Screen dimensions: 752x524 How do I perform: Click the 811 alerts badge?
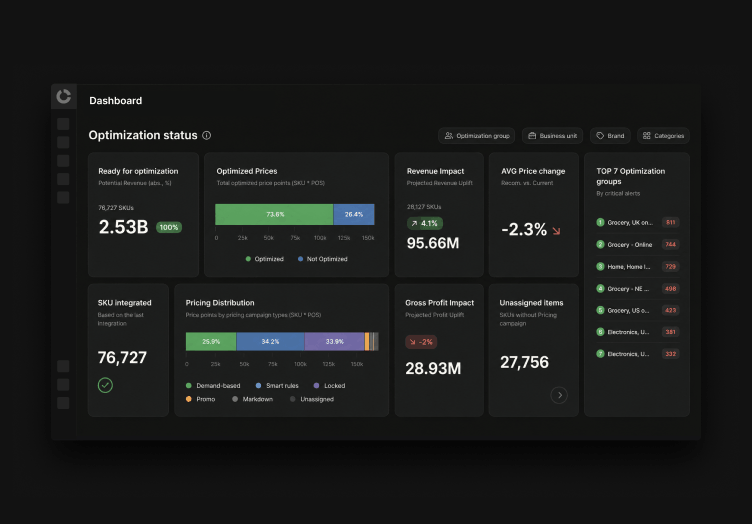tap(670, 222)
